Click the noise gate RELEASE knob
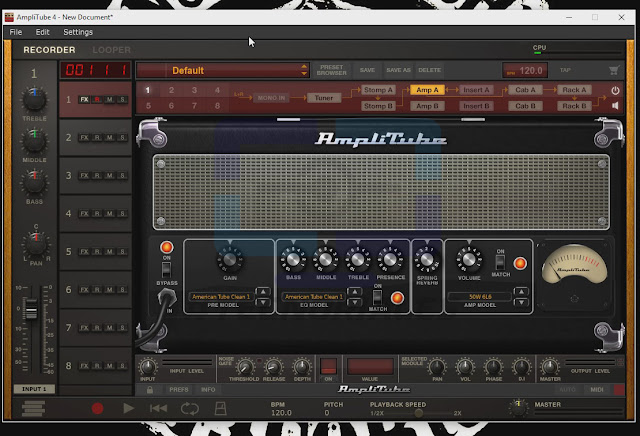This screenshot has width=640, height=436. (x=273, y=367)
